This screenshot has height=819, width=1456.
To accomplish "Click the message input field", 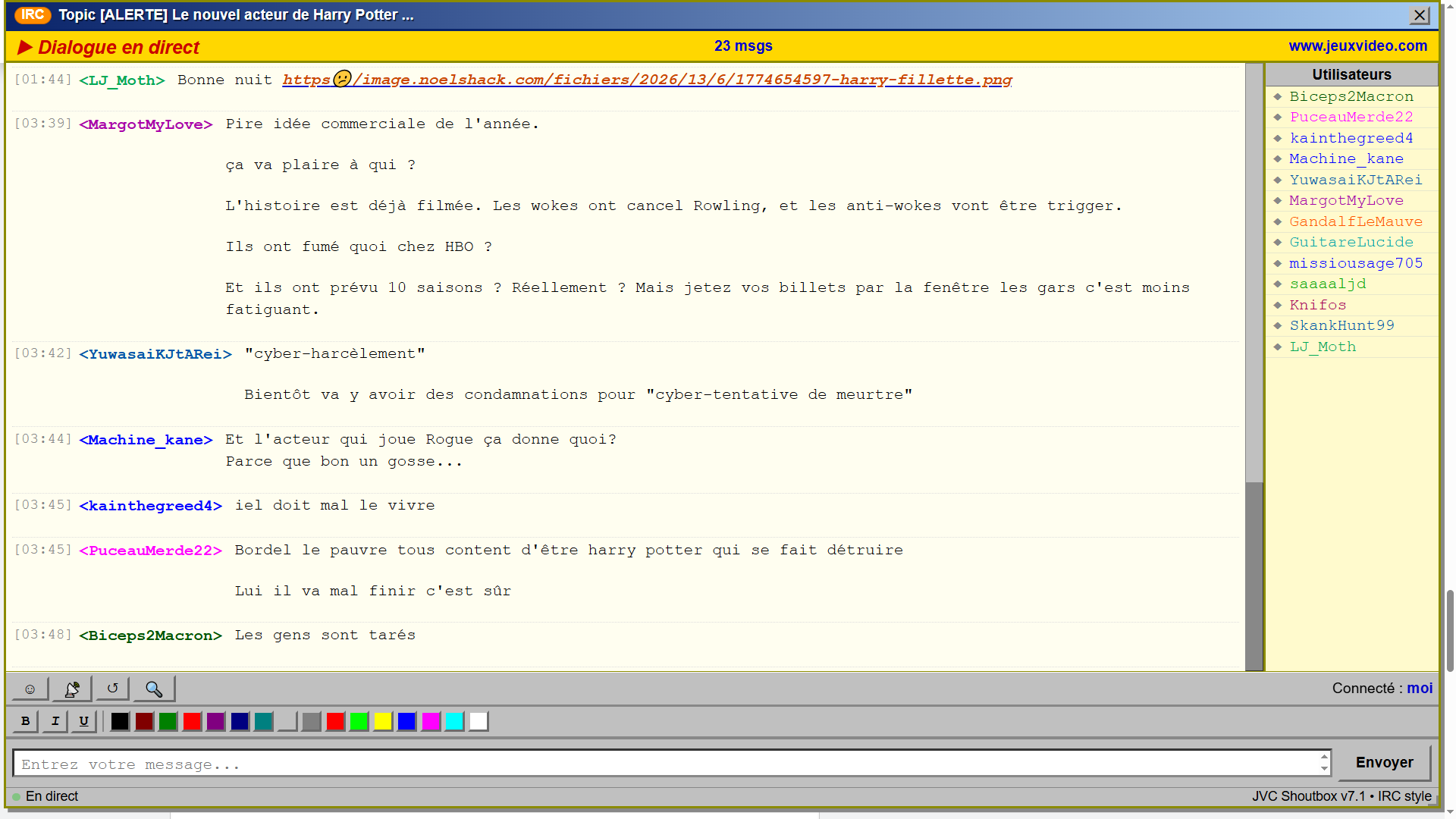I will tap(667, 764).
